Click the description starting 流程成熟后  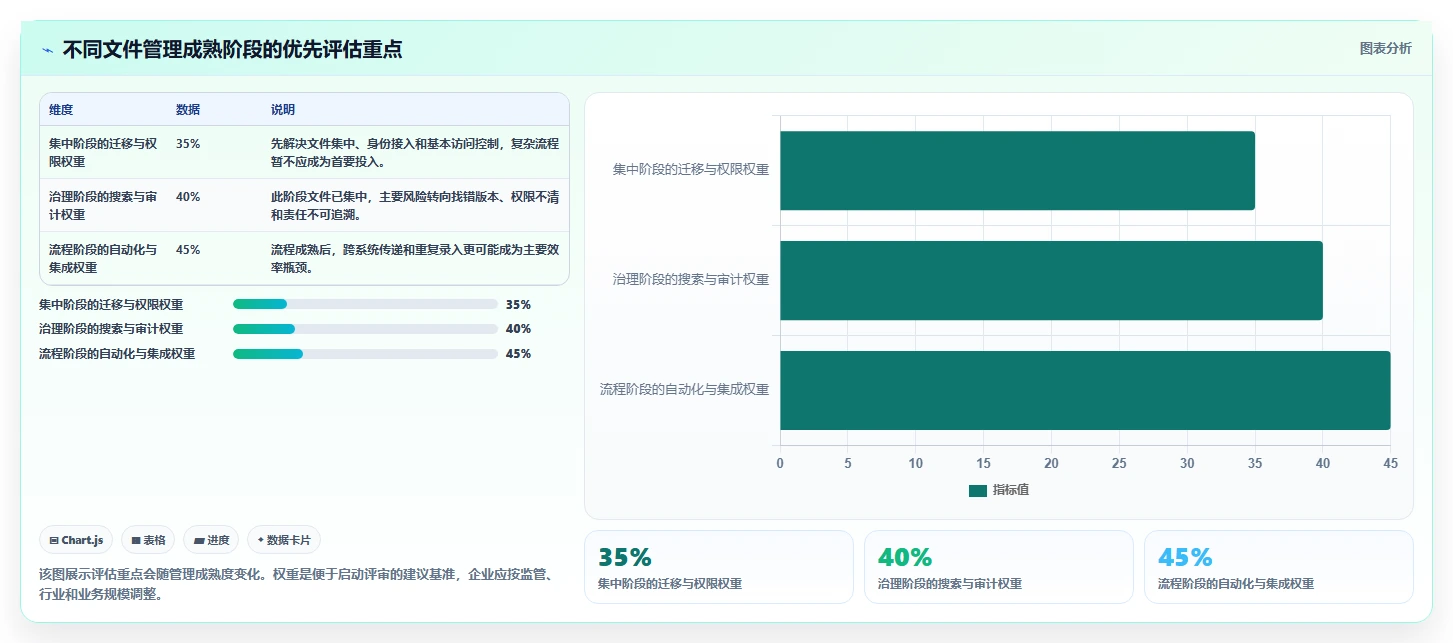415,258
